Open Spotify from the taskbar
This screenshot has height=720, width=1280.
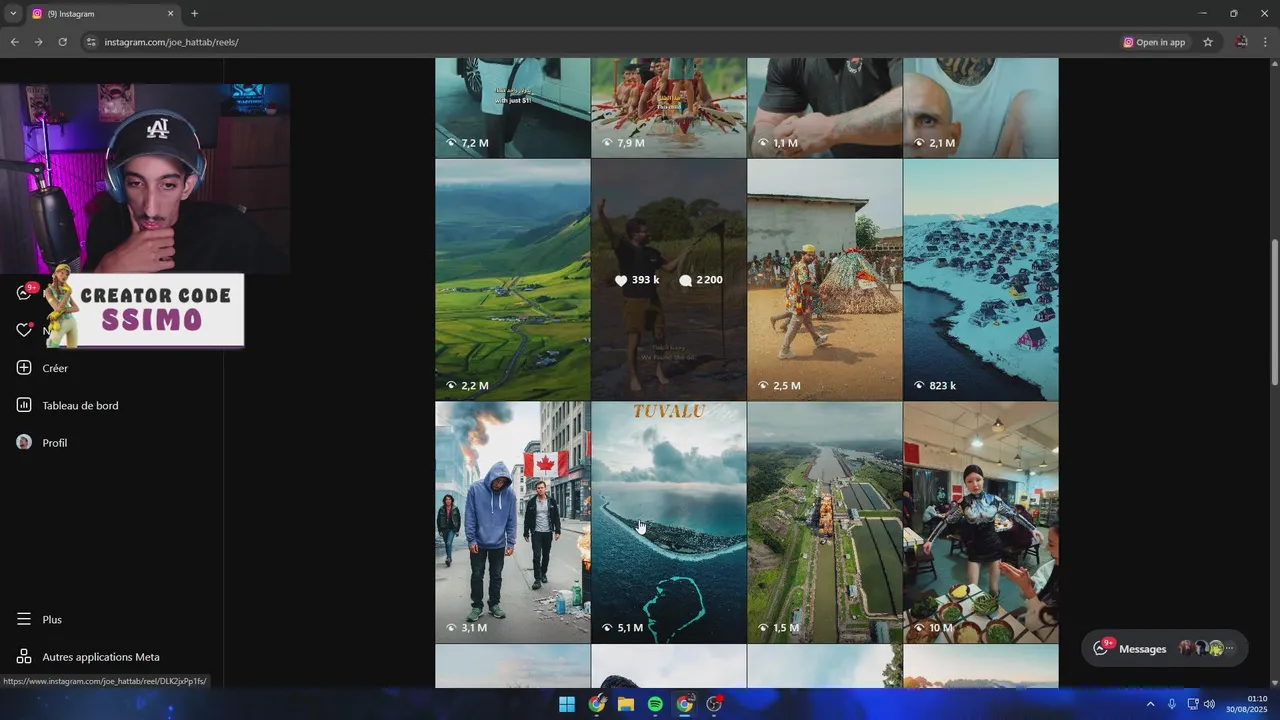click(x=655, y=704)
